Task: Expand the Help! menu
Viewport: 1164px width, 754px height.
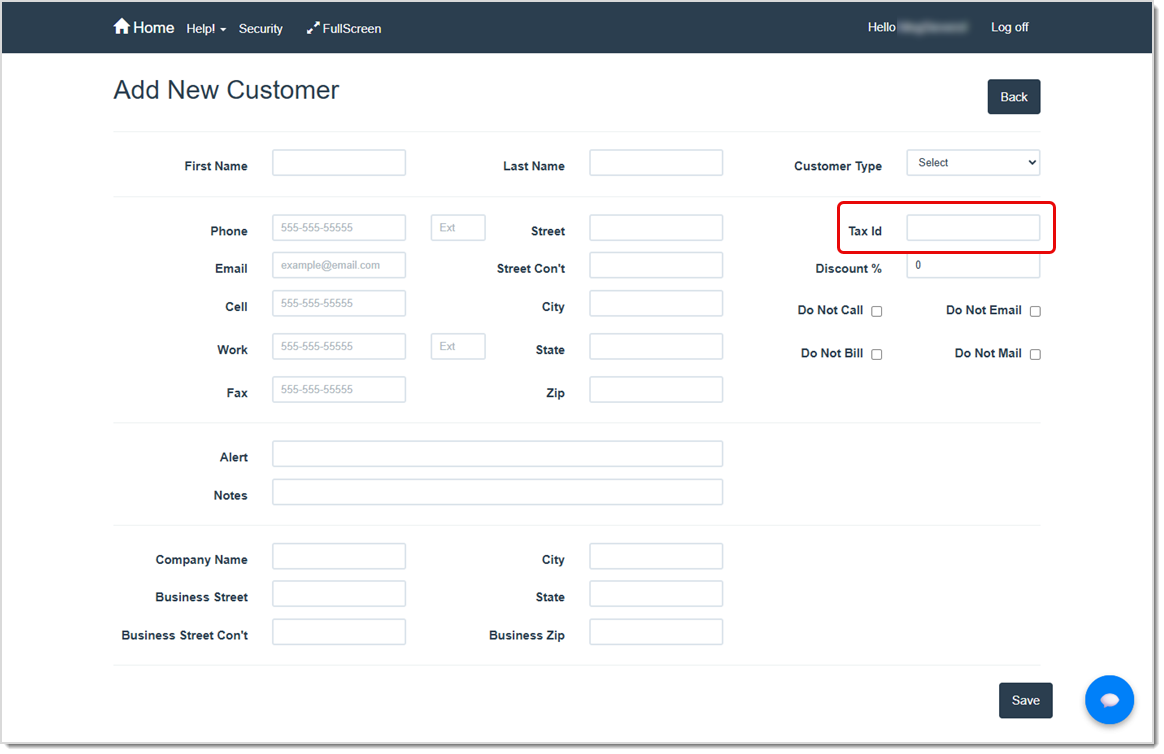Action: tap(206, 28)
